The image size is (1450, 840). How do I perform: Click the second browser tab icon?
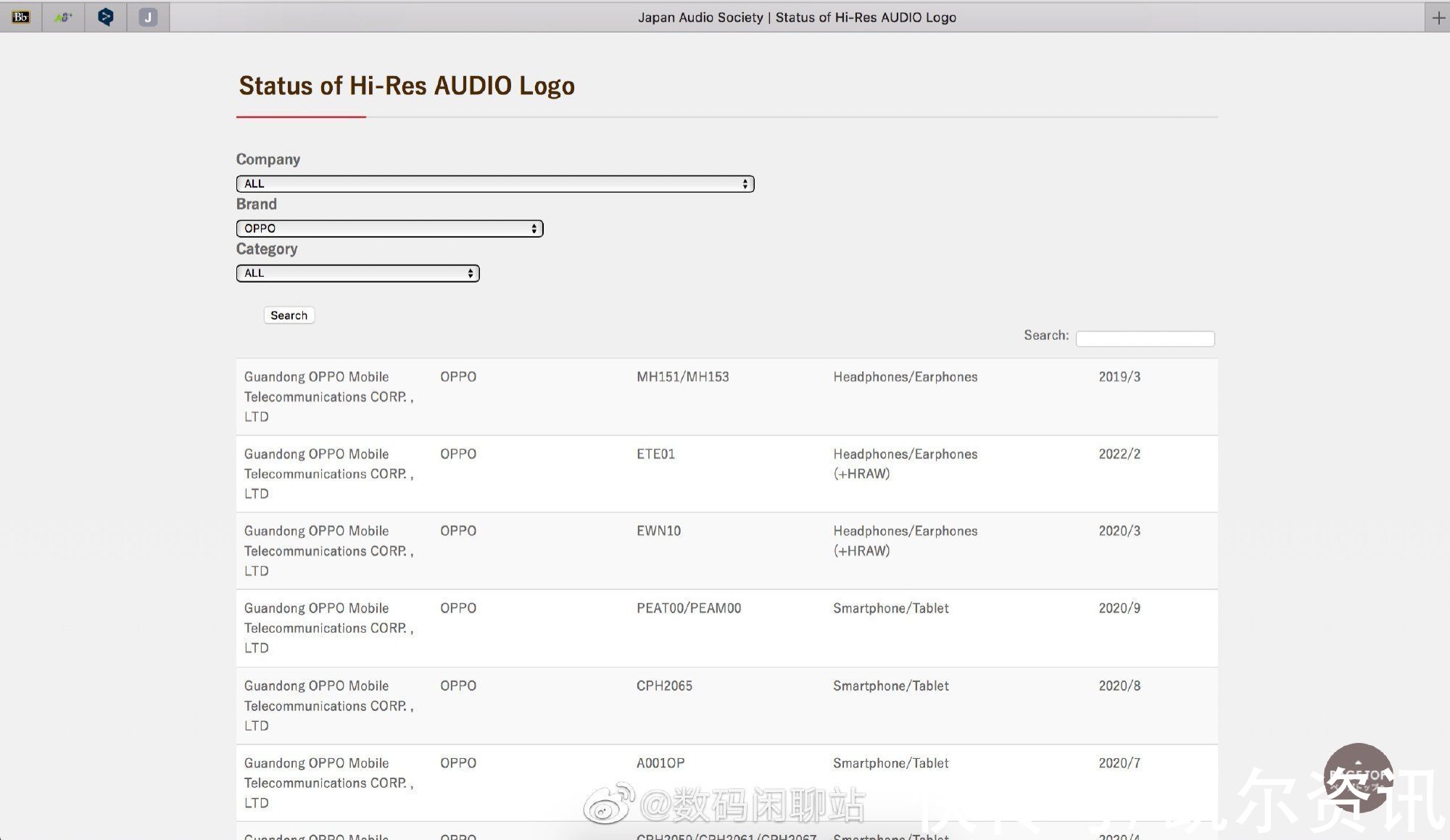click(63, 17)
